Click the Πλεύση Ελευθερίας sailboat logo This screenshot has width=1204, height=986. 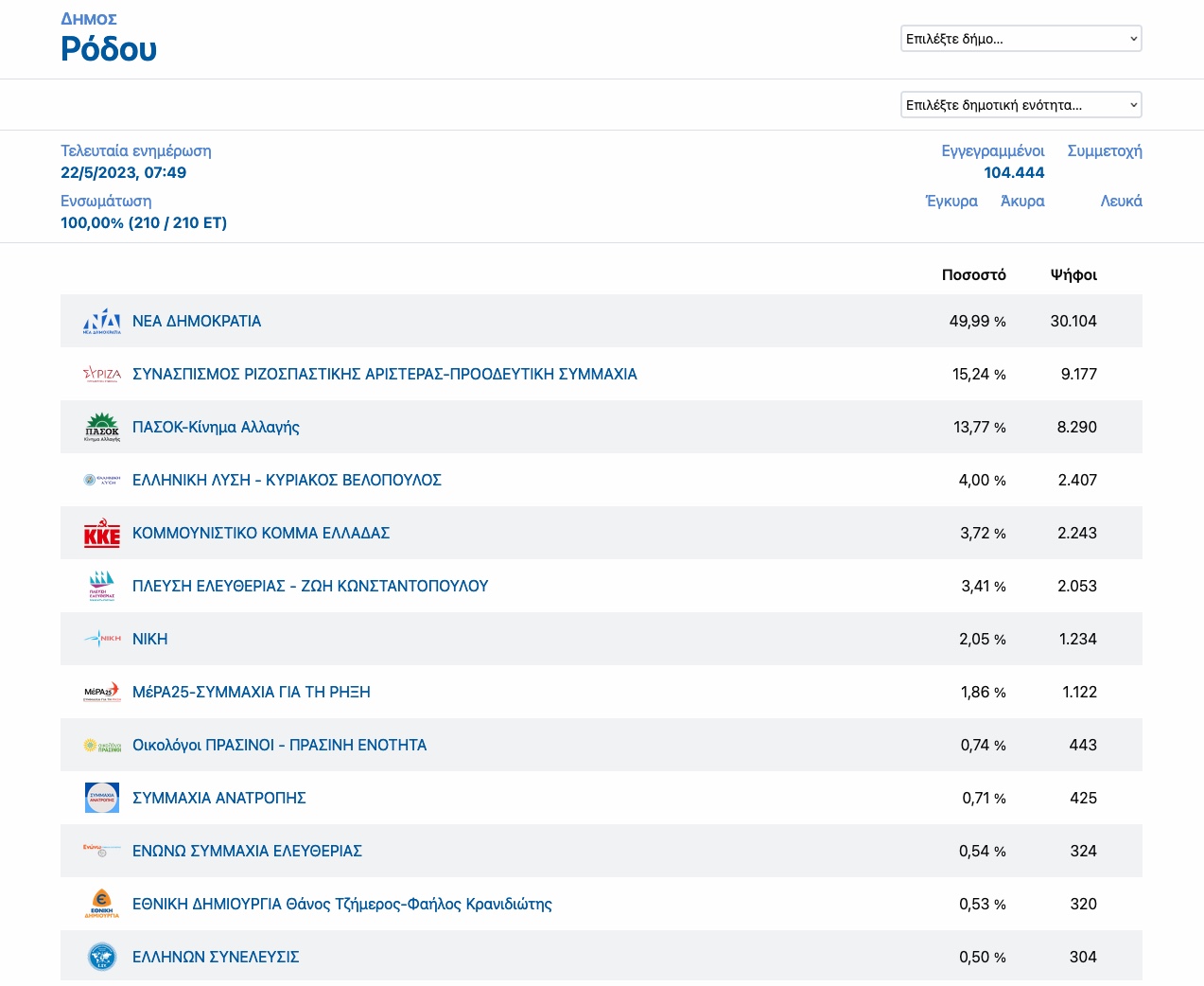click(x=102, y=586)
